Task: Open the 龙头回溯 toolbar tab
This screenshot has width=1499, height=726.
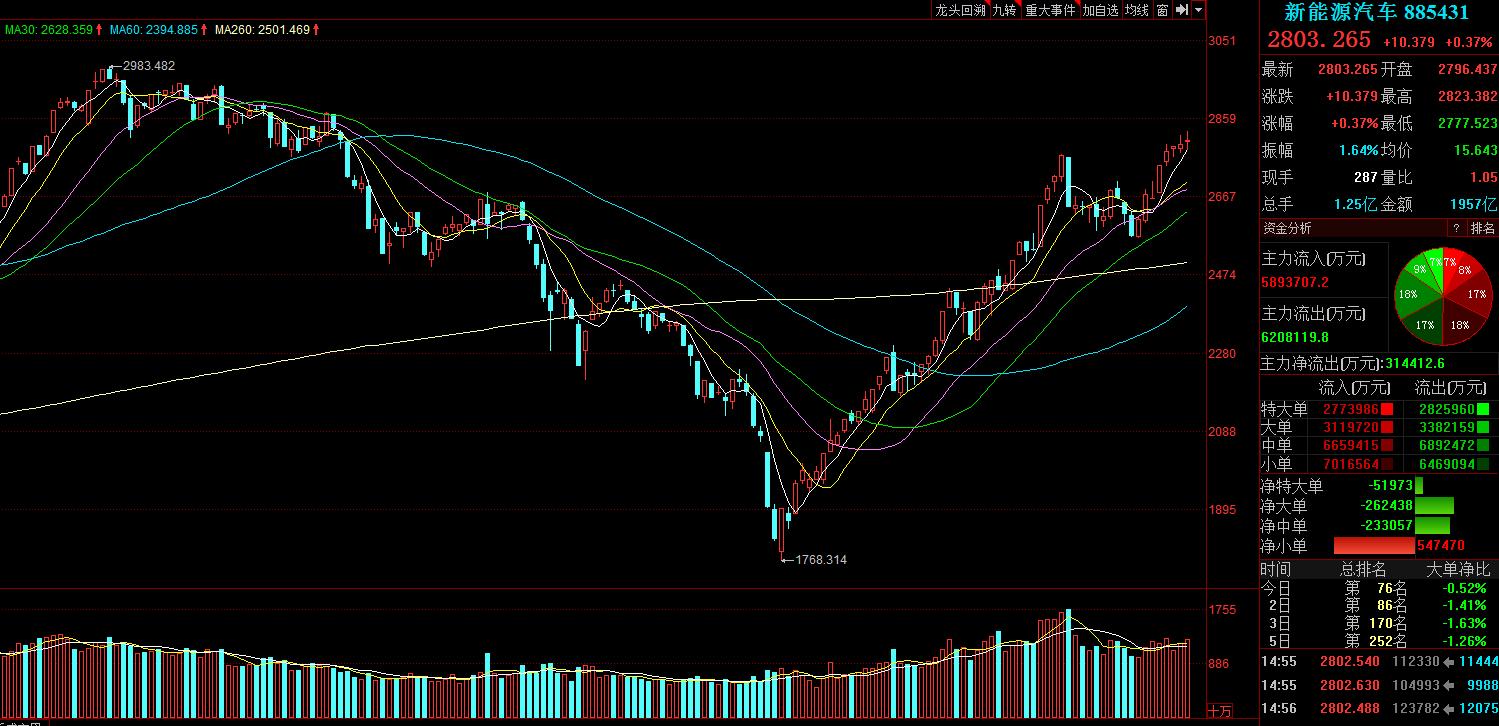Action: tap(960, 10)
